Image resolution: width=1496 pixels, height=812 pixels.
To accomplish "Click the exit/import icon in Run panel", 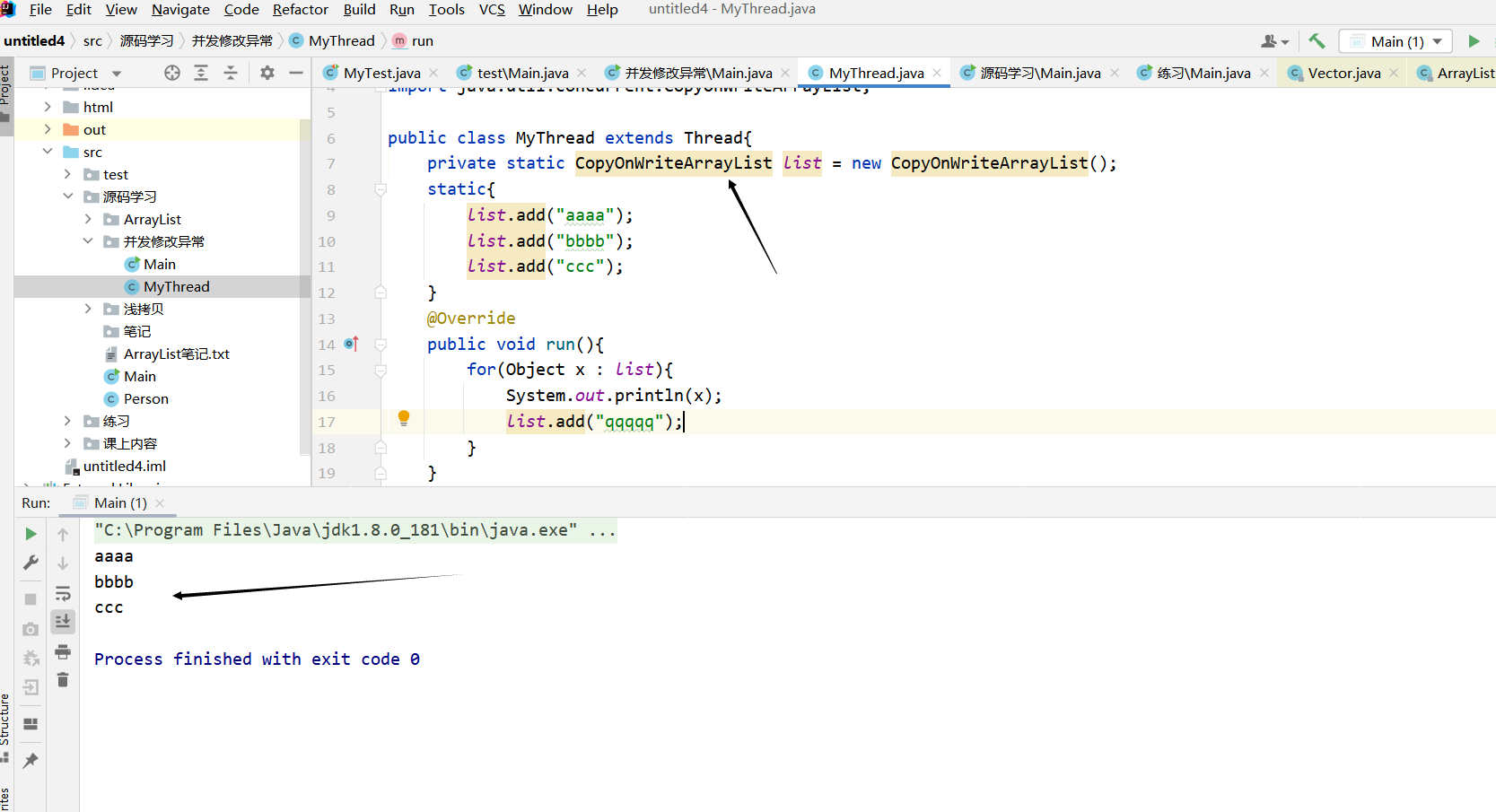I will (31, 687).
